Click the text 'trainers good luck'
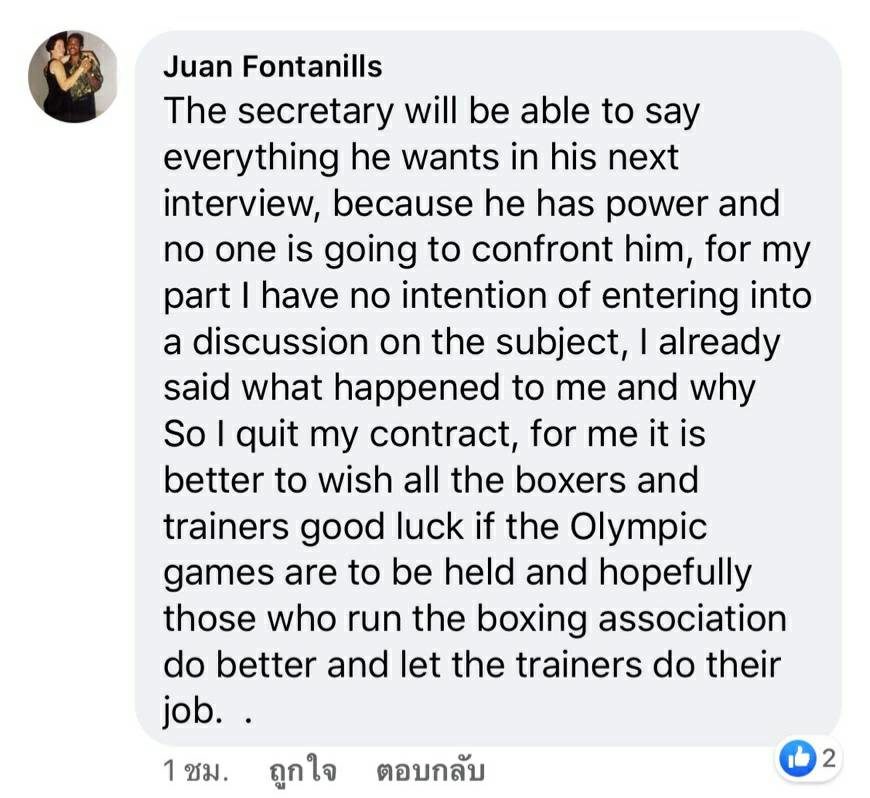 tap(313, 528)
